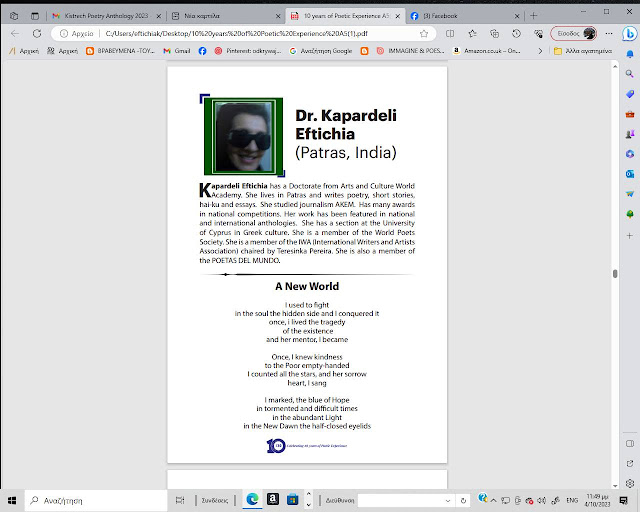Click scrollbar down arrow of PDF
The height and width of the screenshot is (512, 640).
click(615, 486)
